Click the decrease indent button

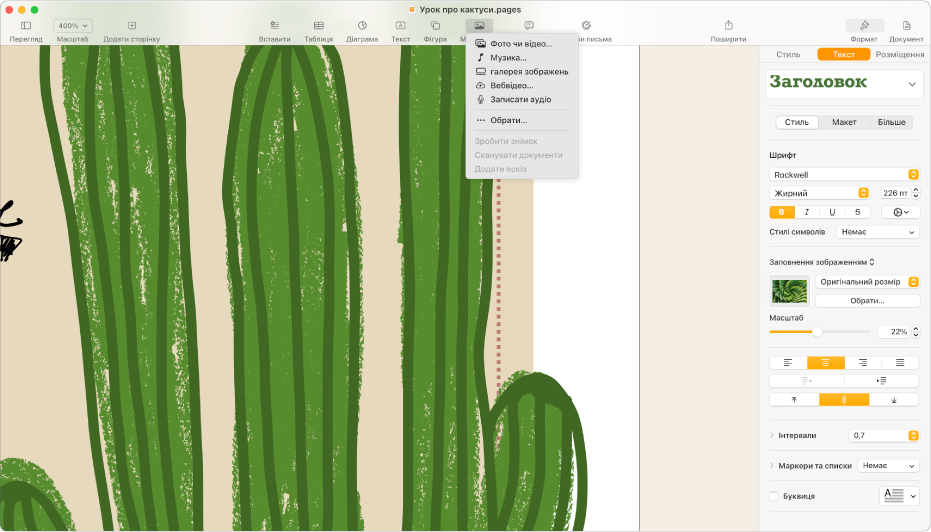coord(806,381)
